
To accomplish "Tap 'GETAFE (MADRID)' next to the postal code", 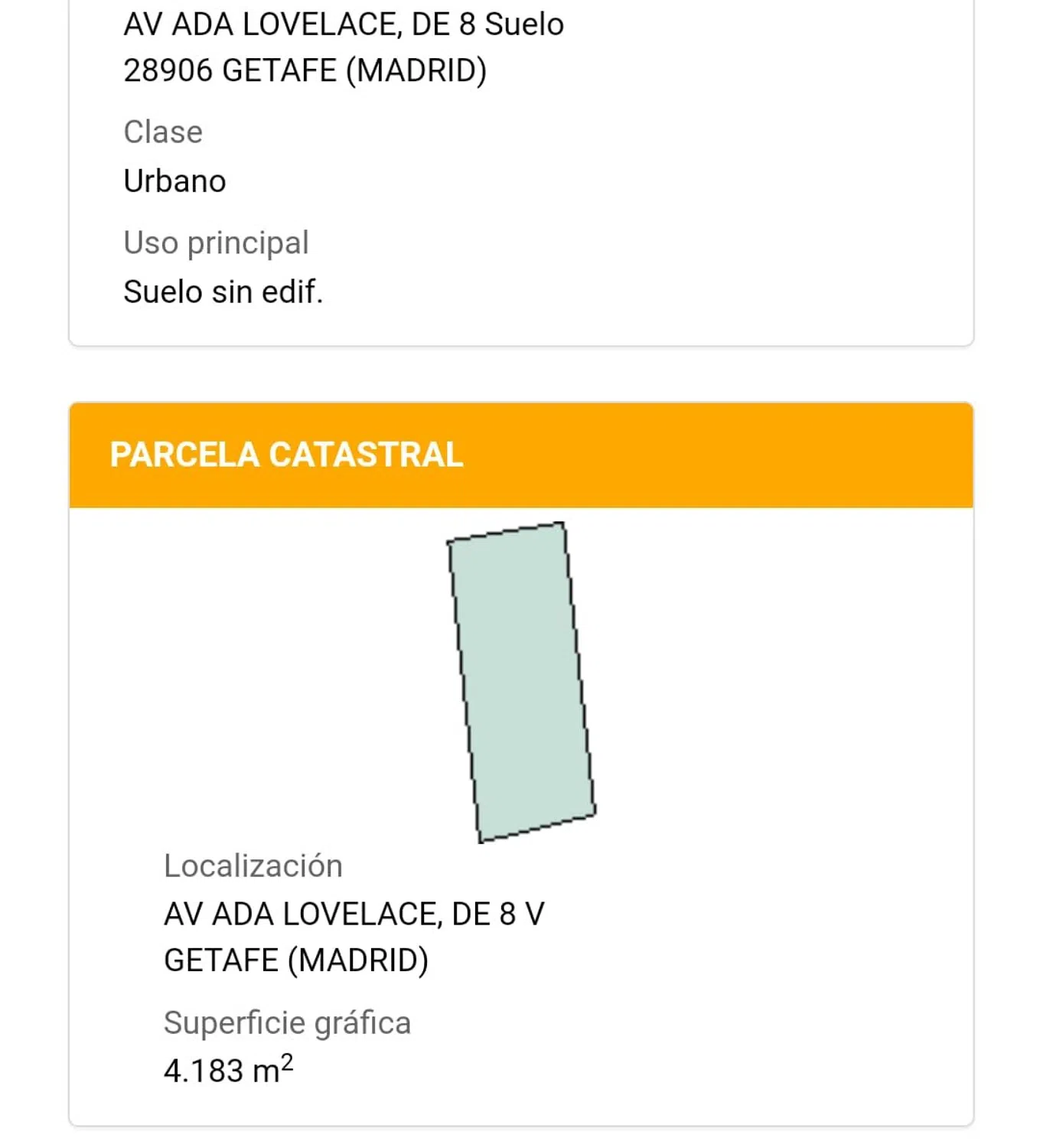I will click(x=354, y=70).
